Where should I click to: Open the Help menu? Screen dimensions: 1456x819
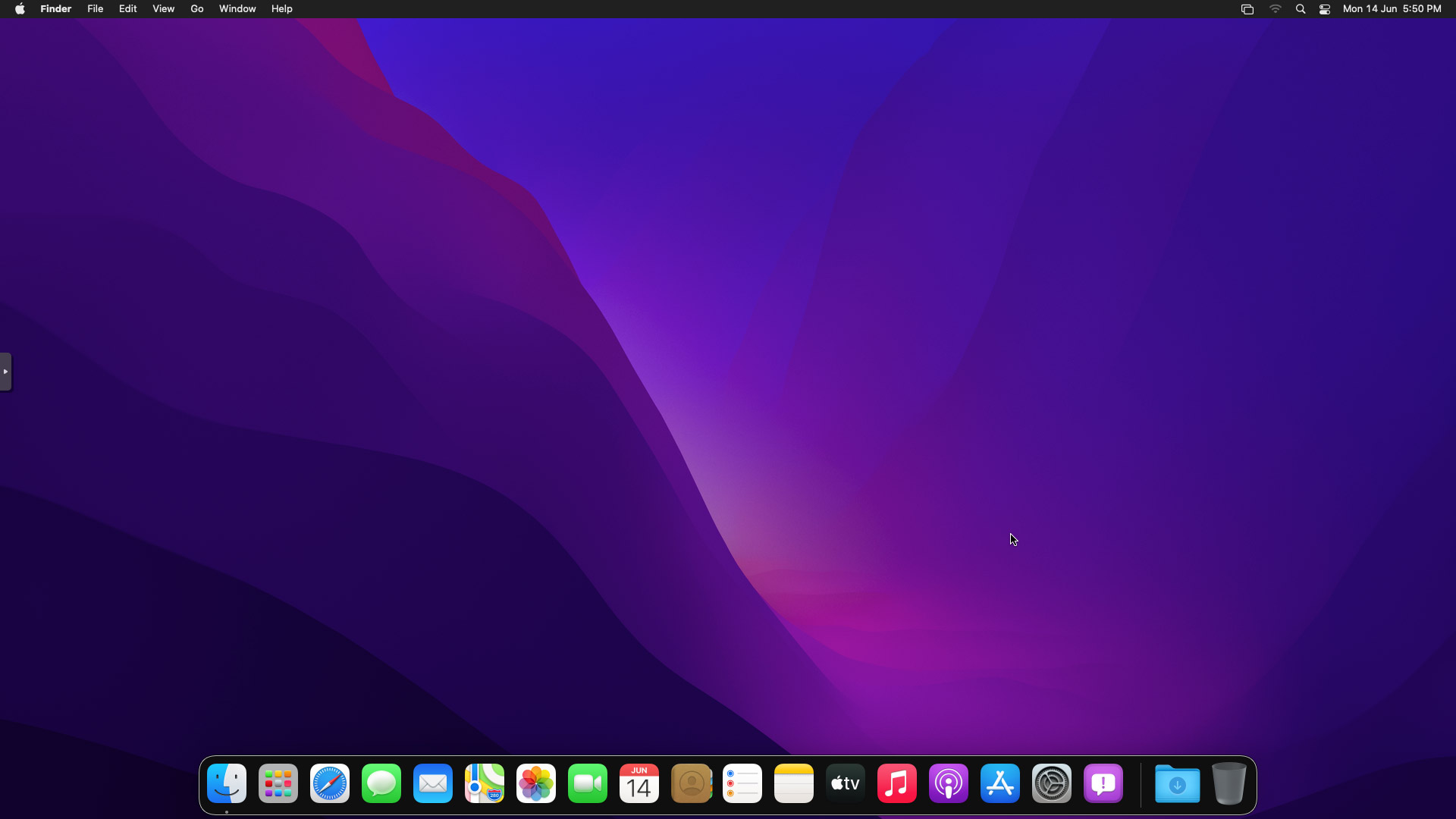pyautogui.click(x=281, y=9)
